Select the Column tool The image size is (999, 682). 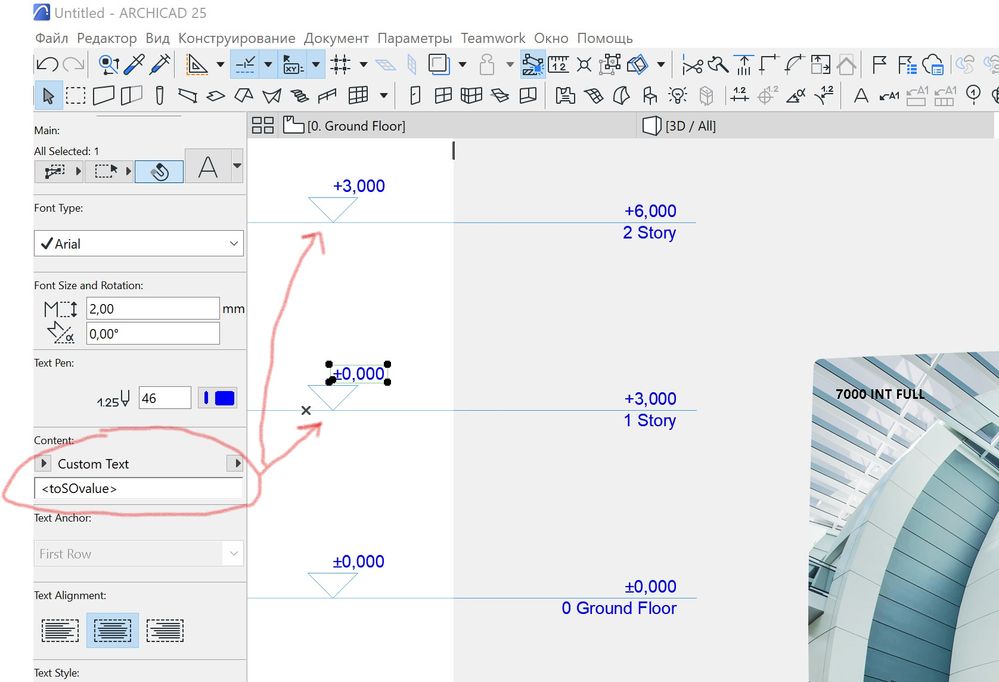click(x=159, y=96)
